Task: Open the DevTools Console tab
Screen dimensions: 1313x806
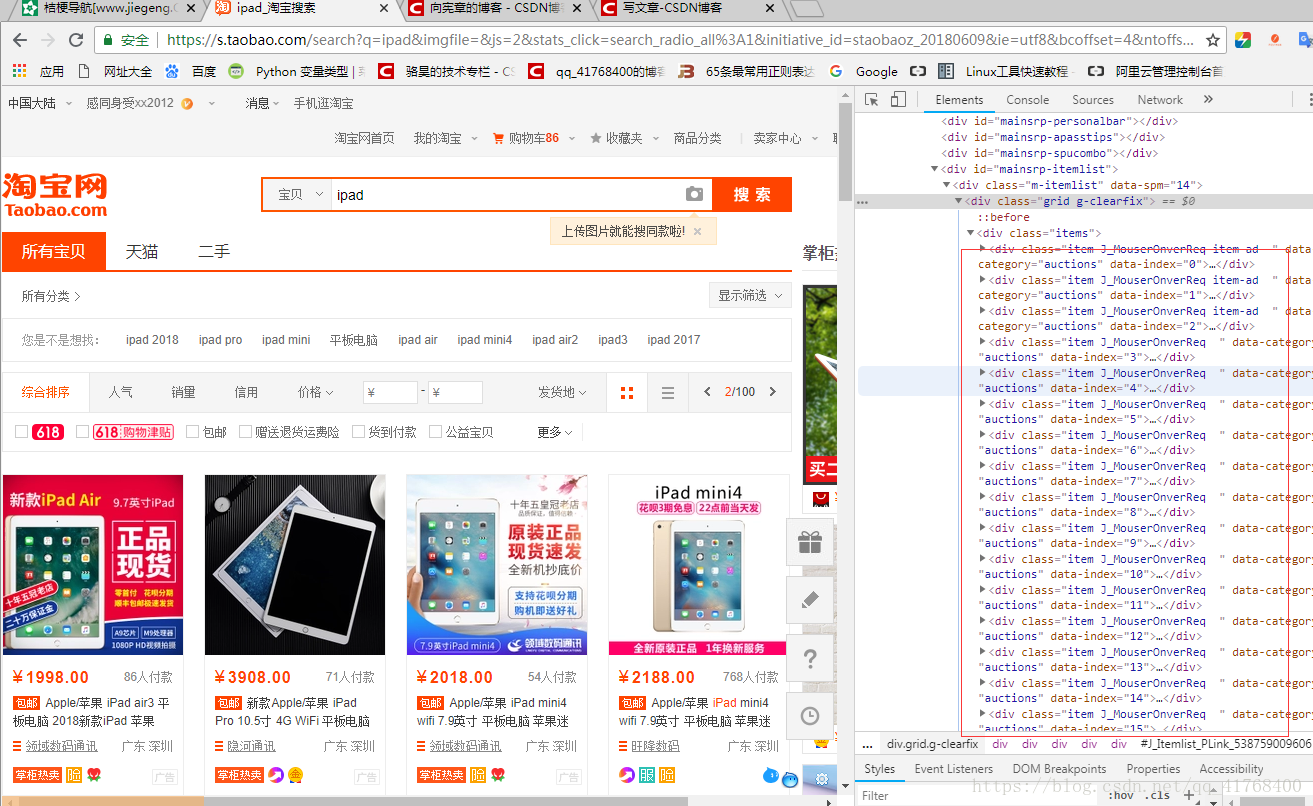Action: tap(1028, 100)
